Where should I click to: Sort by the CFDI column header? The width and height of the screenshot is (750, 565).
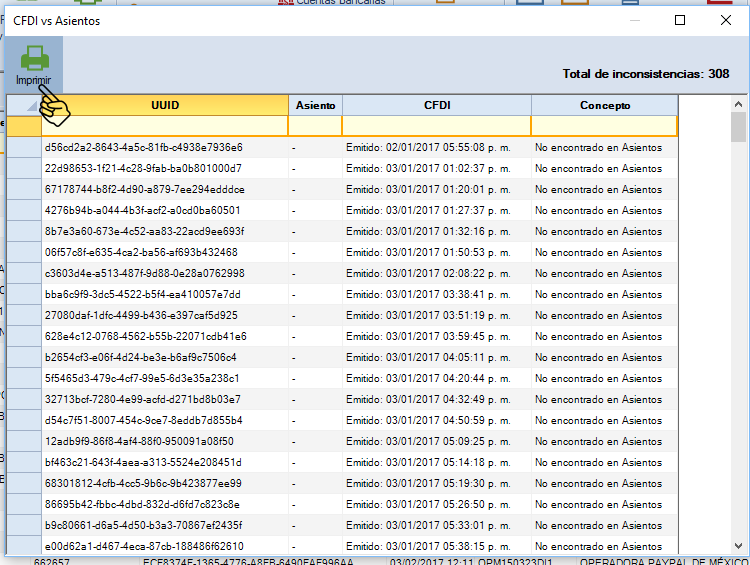click(x=437, y=105)
